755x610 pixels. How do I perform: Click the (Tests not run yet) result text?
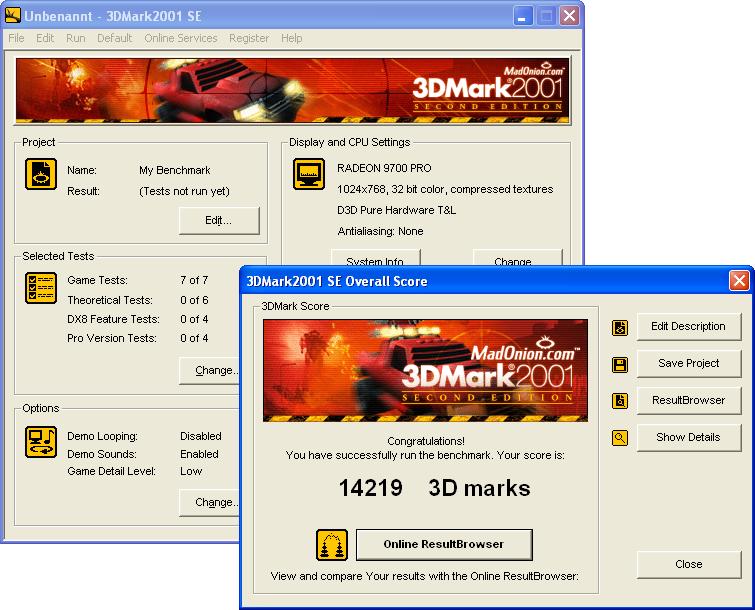click(184, 191)
